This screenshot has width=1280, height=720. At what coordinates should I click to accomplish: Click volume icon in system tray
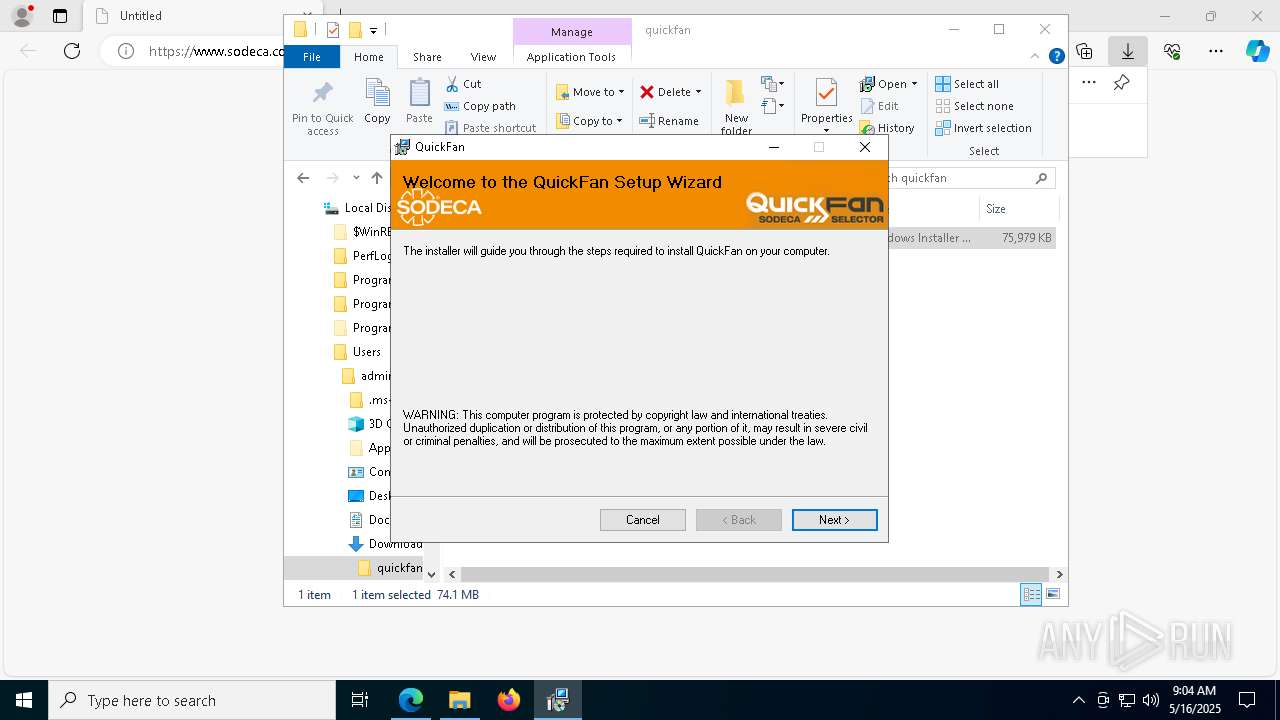tap(1151, 700)
